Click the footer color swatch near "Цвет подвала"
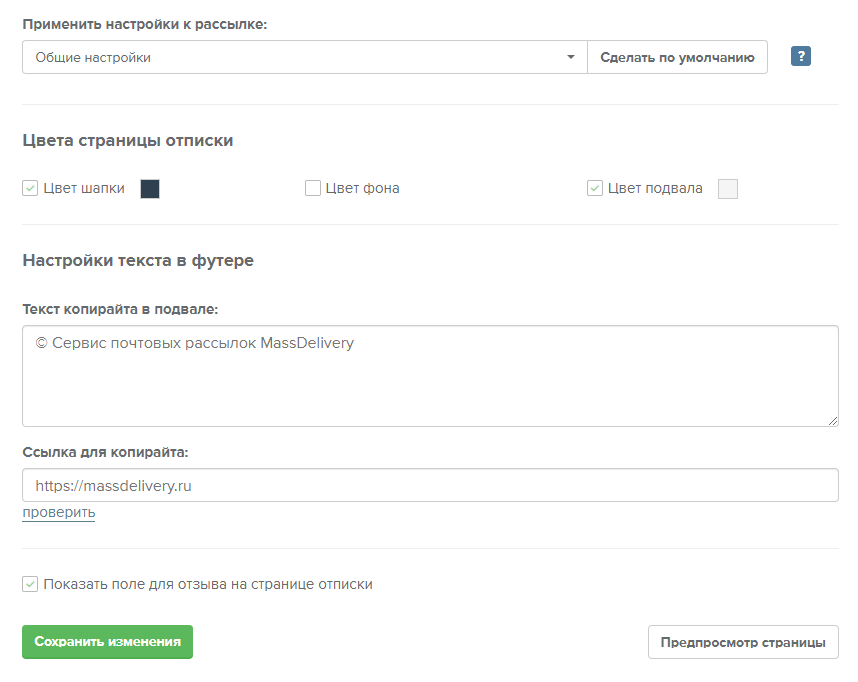The image size is (858, 682). point(727,188)
